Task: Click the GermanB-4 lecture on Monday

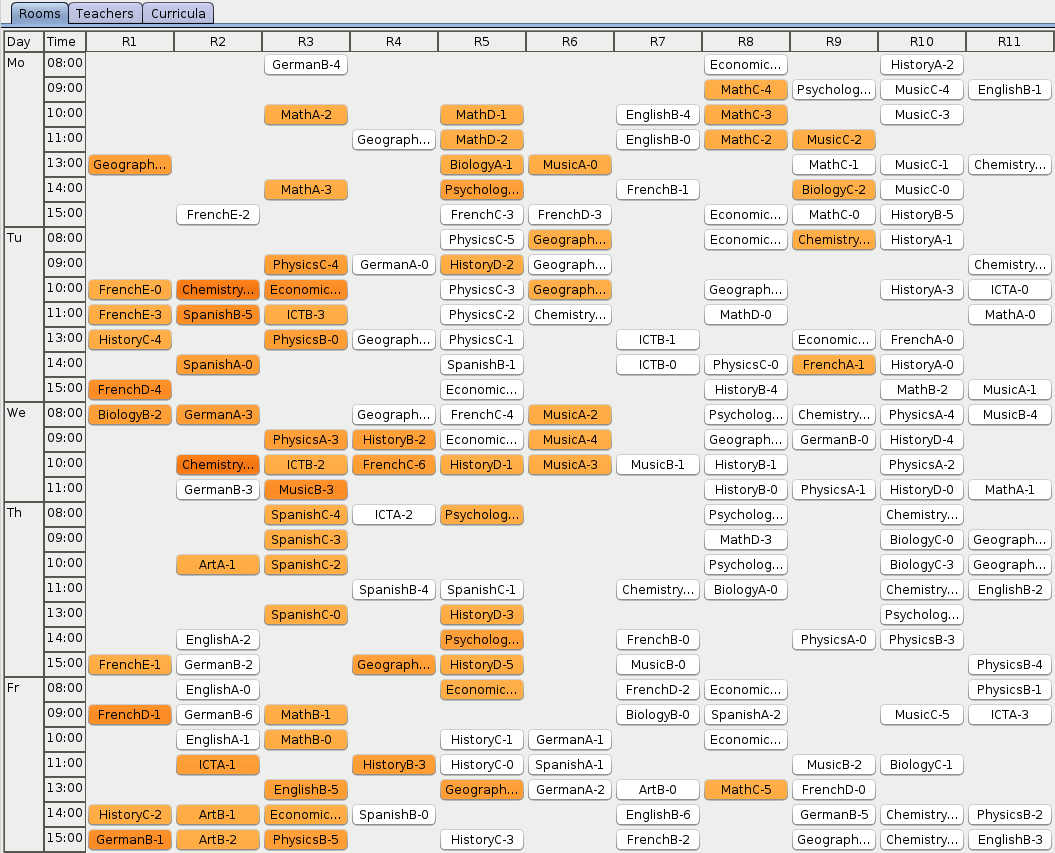Action: pos(306,65)
